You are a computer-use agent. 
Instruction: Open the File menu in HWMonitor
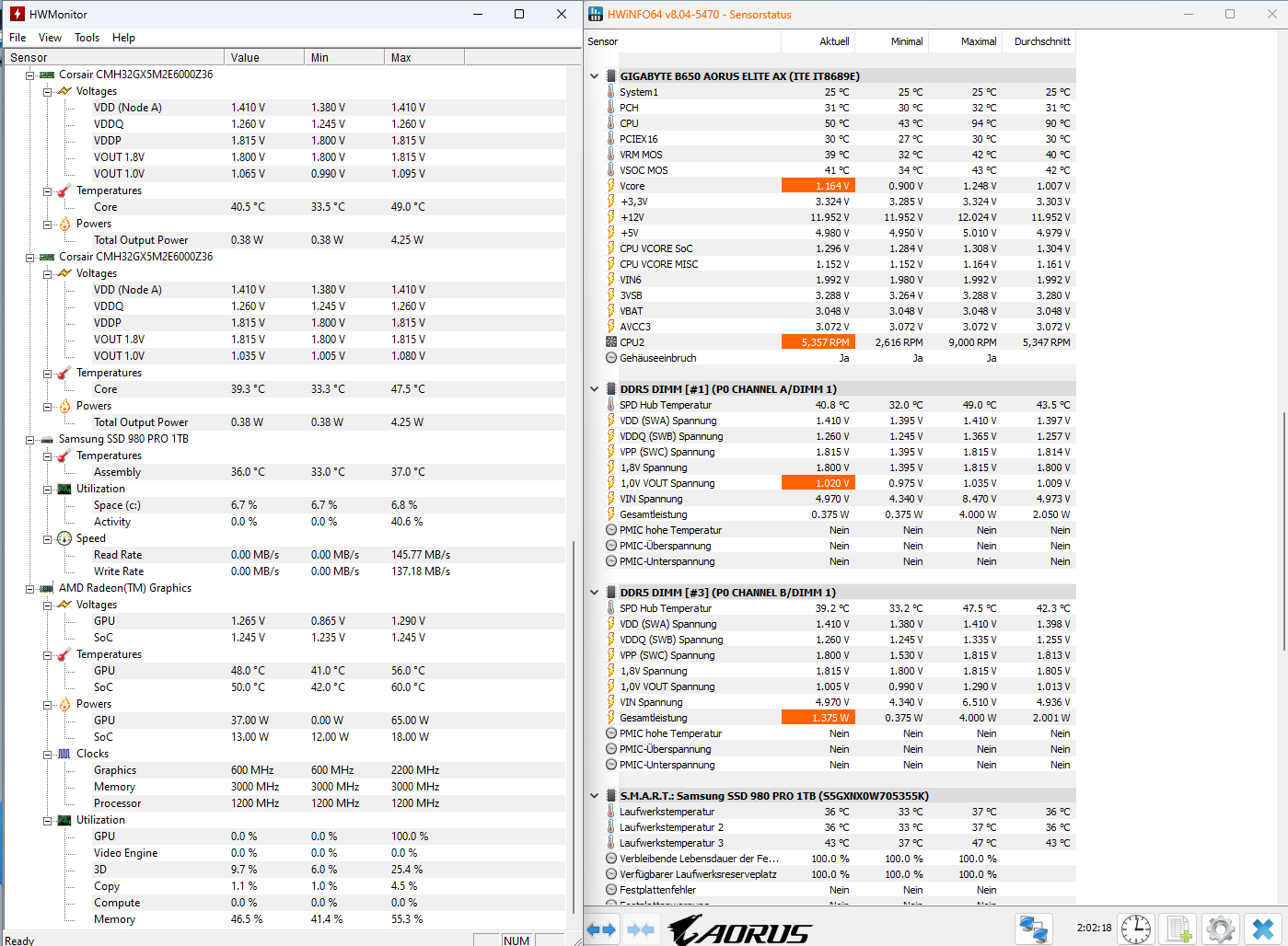click(17, 38)
